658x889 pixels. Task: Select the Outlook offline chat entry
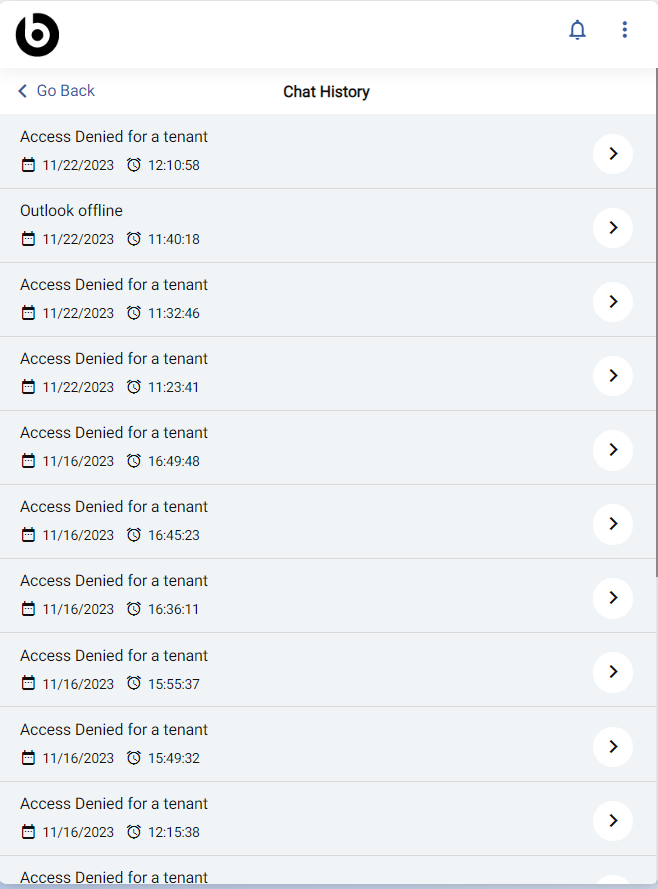[x=328, y=226]
